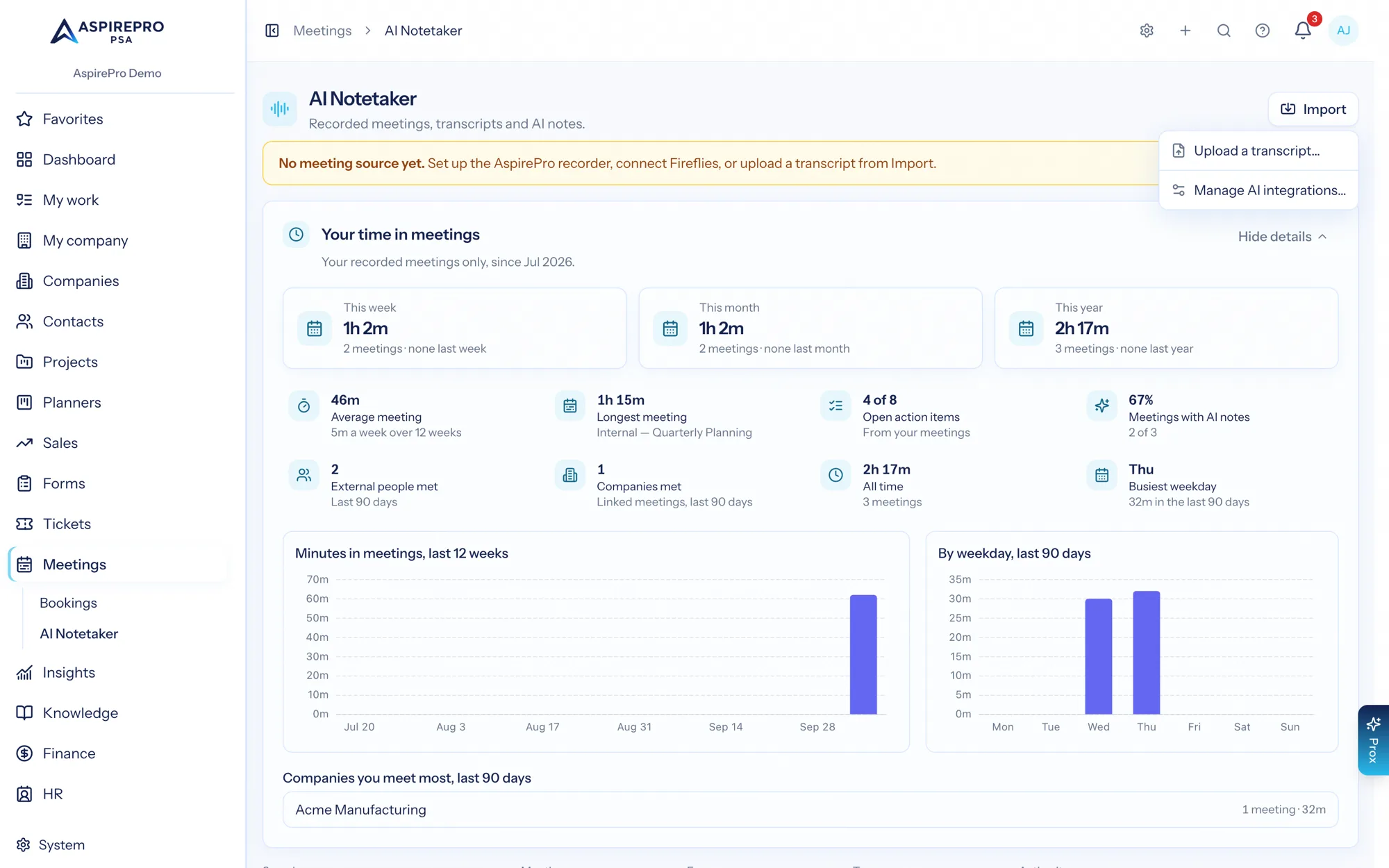Select Meetings in the sidebar
Image resolution: width=1389 pixels, height=868 pixels.
click(117, 565)
